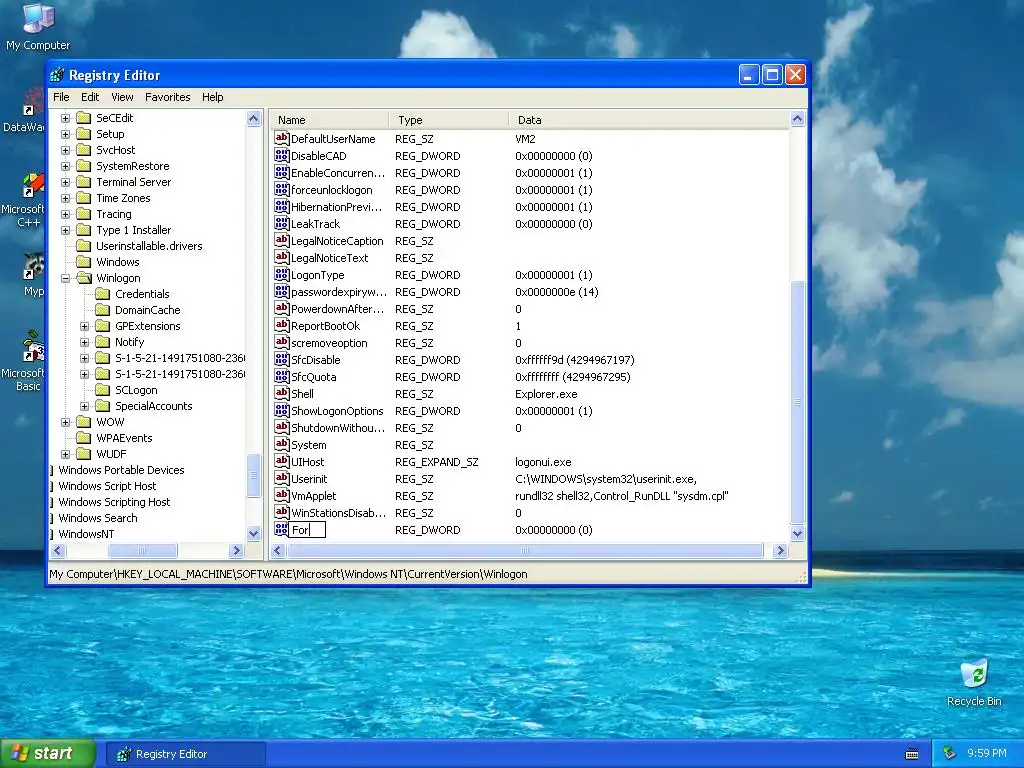Select the Windows Search key
Screen dimensions: 1024x768
pos(98,518)
